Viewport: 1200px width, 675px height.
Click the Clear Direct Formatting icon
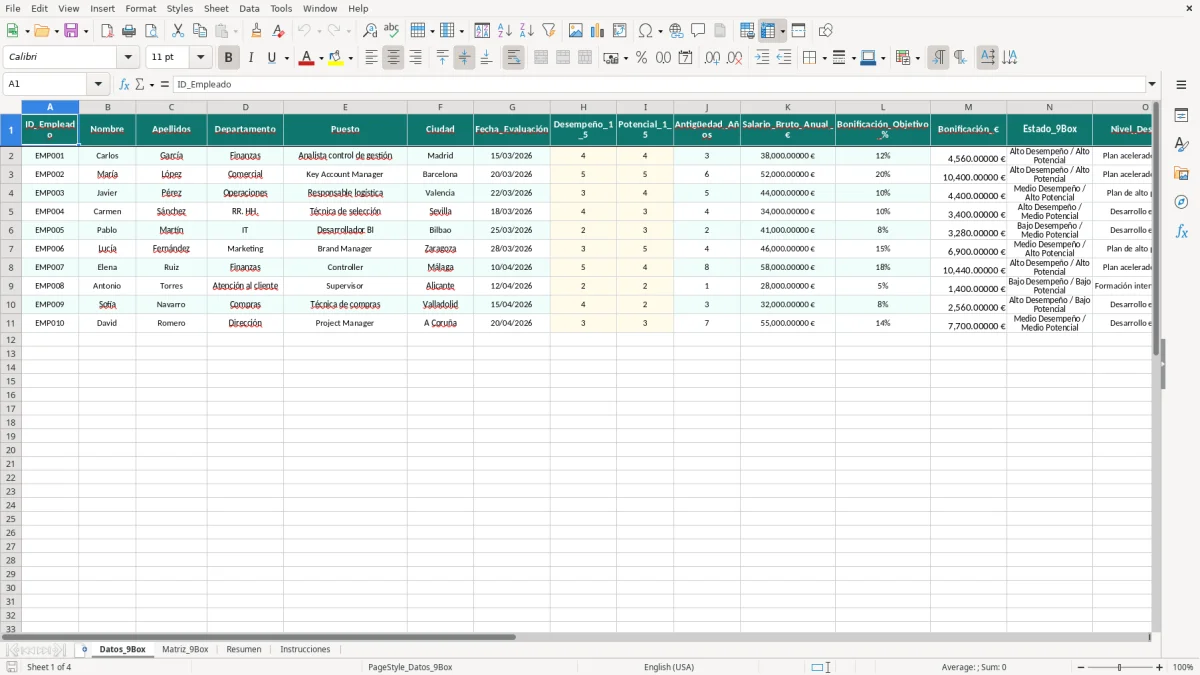279,31
